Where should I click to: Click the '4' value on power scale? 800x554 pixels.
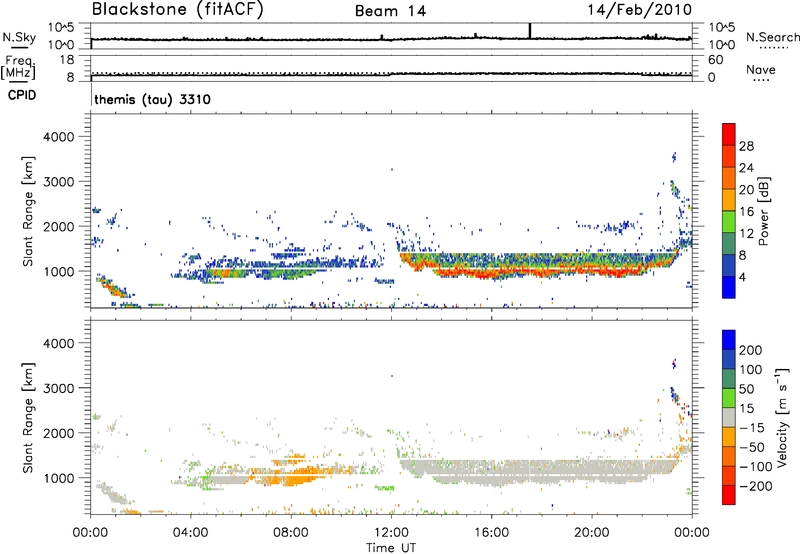tap(742, 277)
